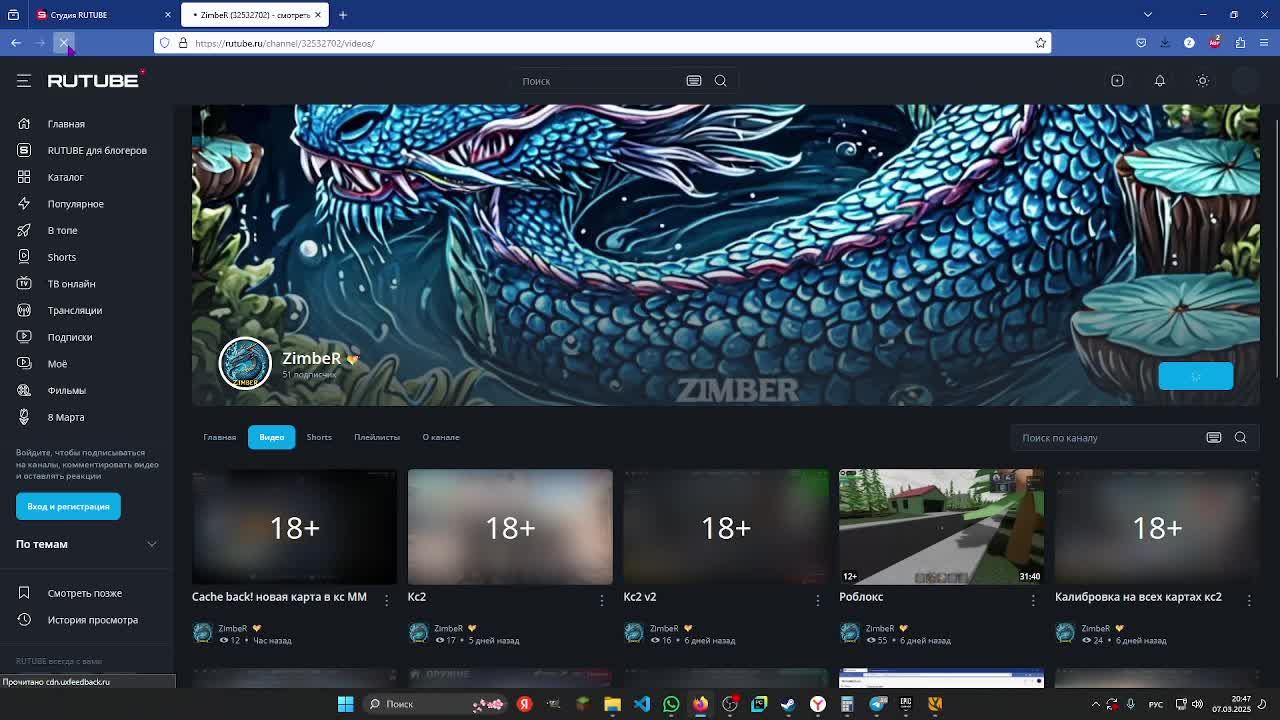Focus the Поиск по каналу field

coord(1108,437)
